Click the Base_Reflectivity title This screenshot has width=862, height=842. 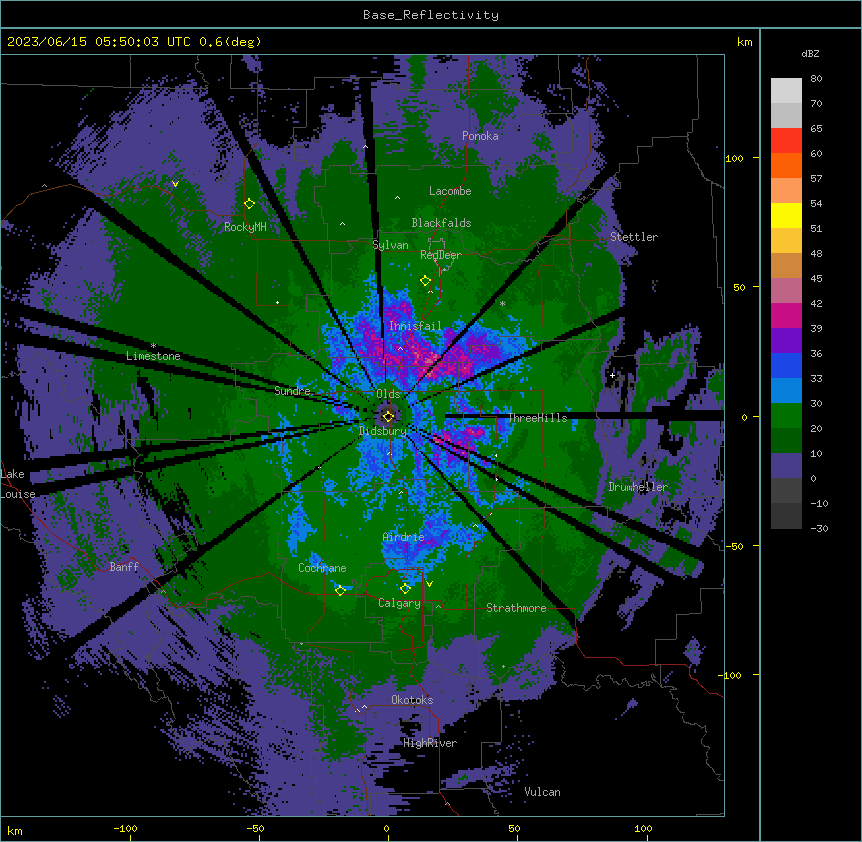tap(431, 15)
